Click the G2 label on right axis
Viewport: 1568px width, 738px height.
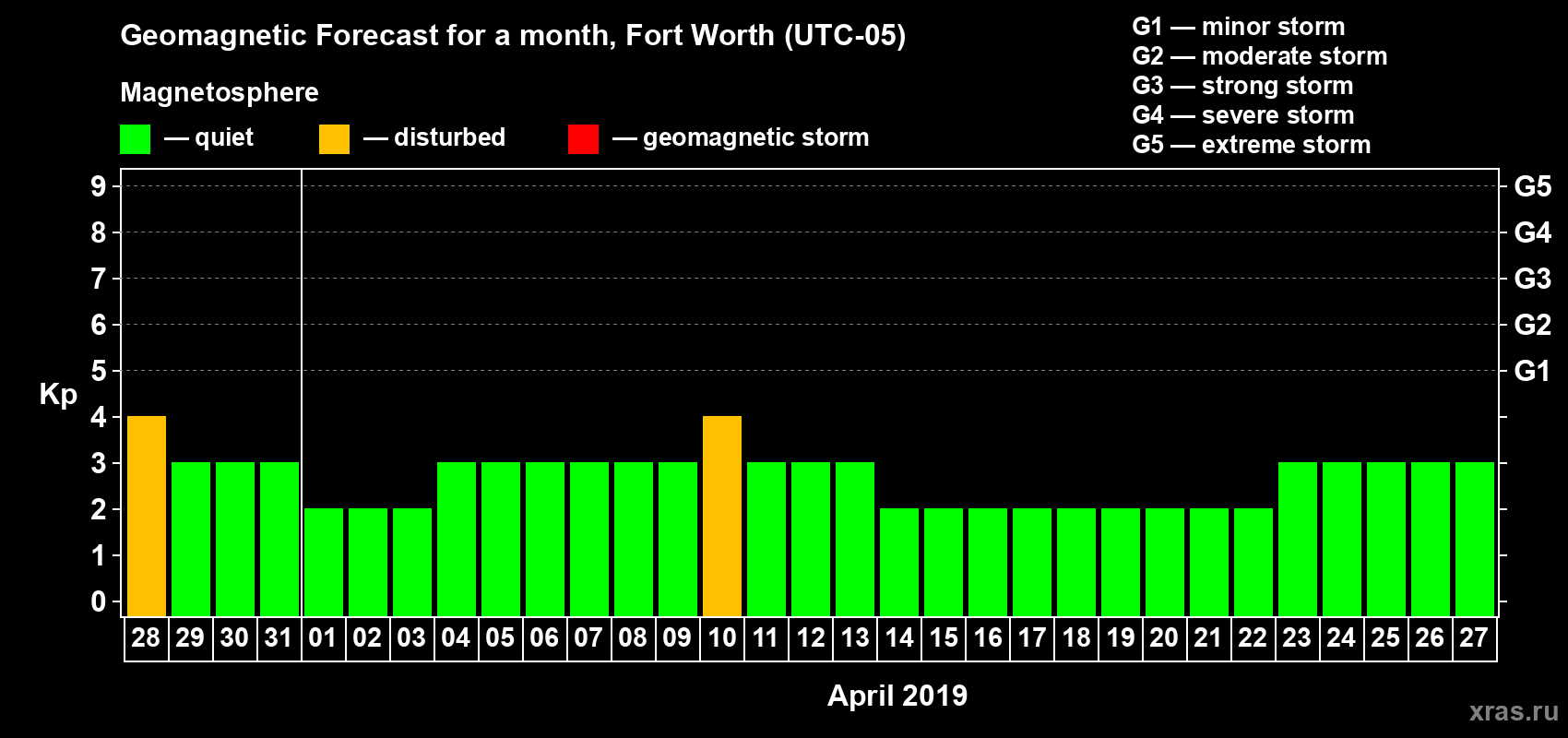(1533, 325)
